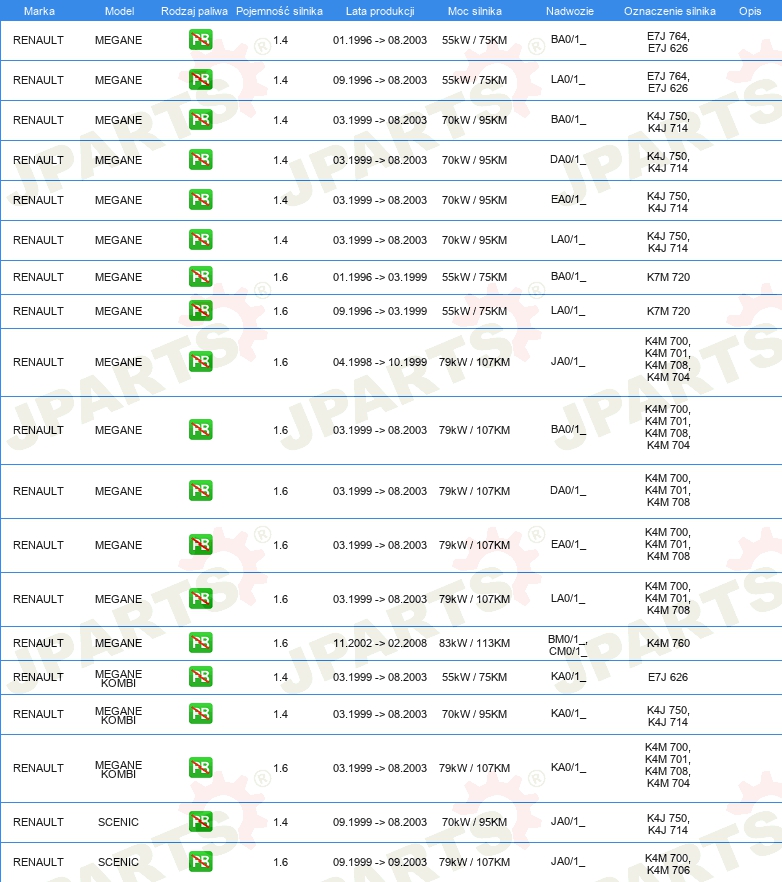
Task: Click the Oznaczenie silnika column header
Action: click(x=669, y=11)
